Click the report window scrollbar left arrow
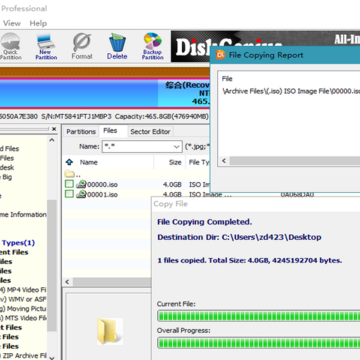 tap(224, 161)
